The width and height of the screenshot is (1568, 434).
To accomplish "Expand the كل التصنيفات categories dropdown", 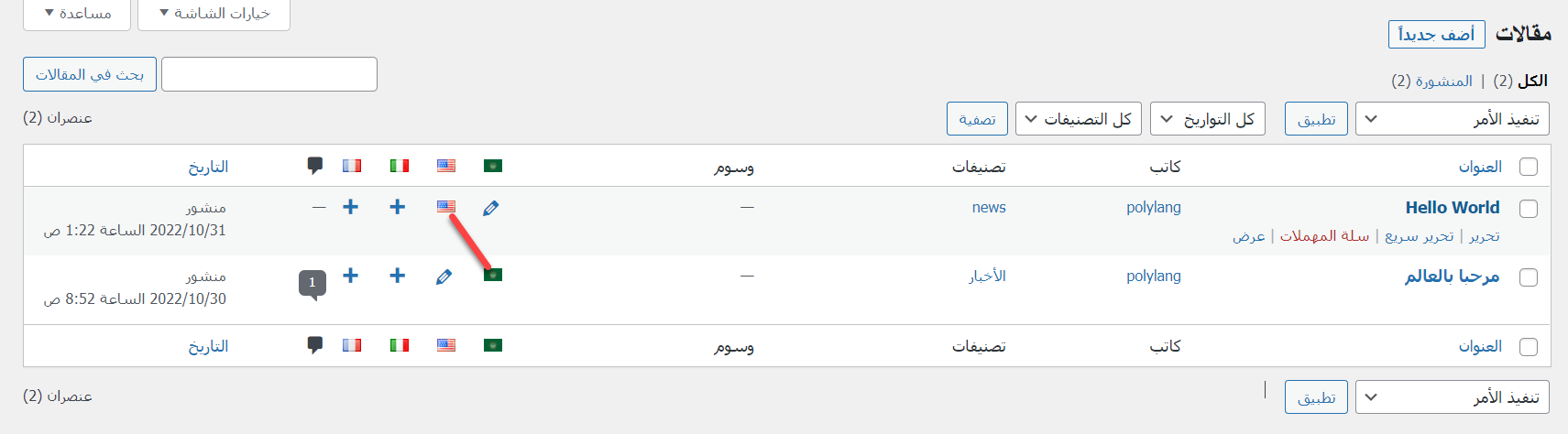I will (1079, 119).
